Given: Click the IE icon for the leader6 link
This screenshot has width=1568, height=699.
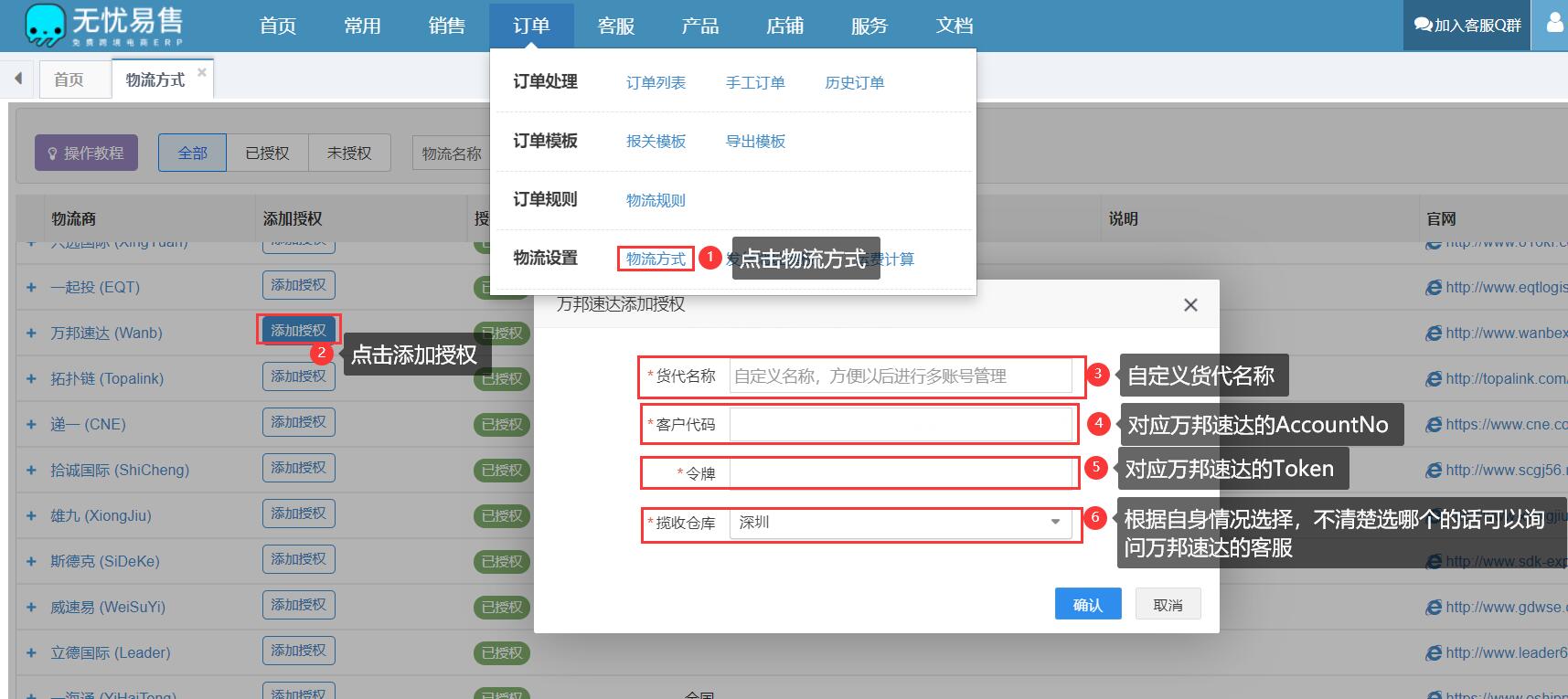Looking at the screenshot, I should [x=1434, y=652].
